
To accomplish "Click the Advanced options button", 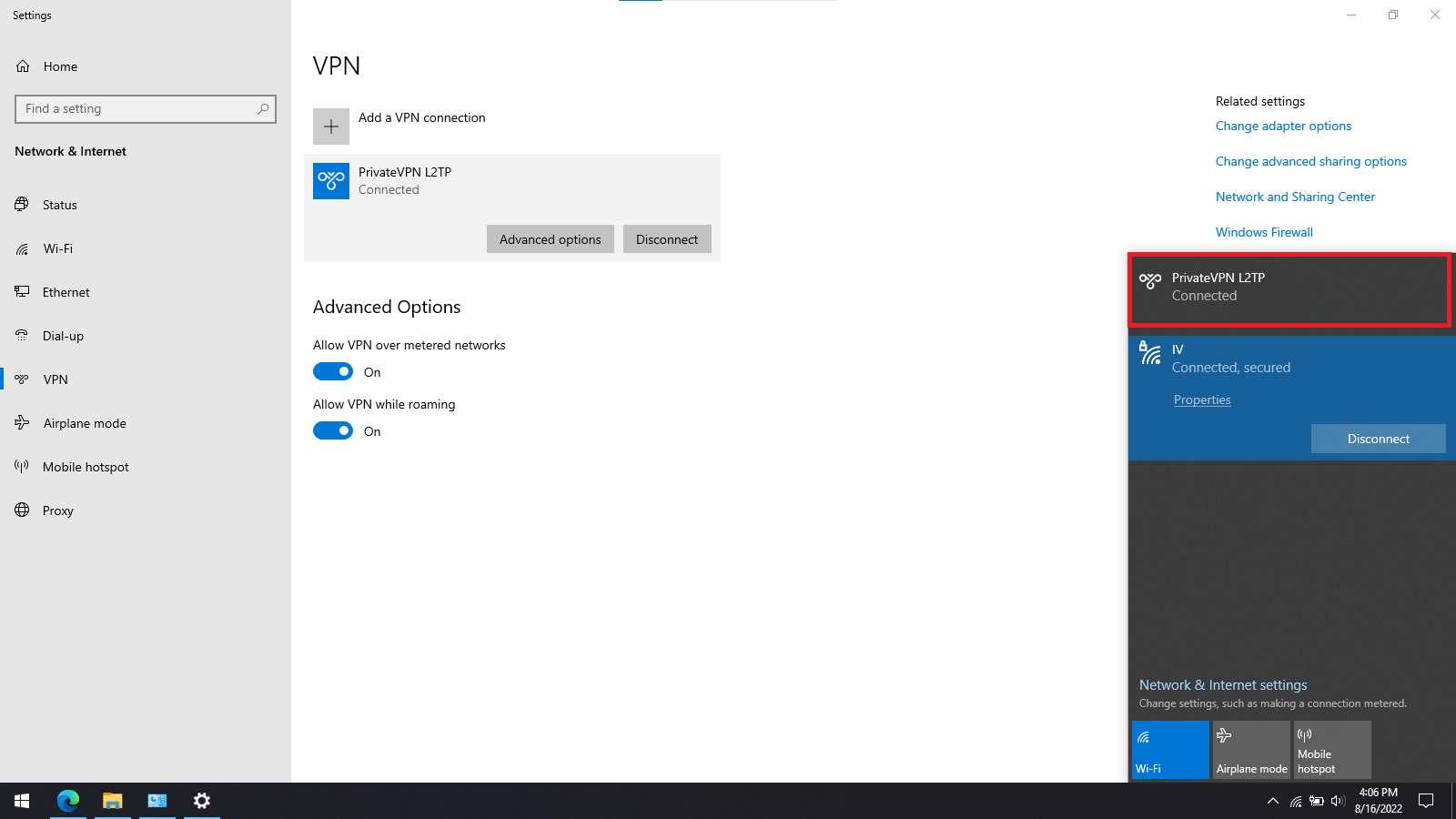I will coord(550,239).
